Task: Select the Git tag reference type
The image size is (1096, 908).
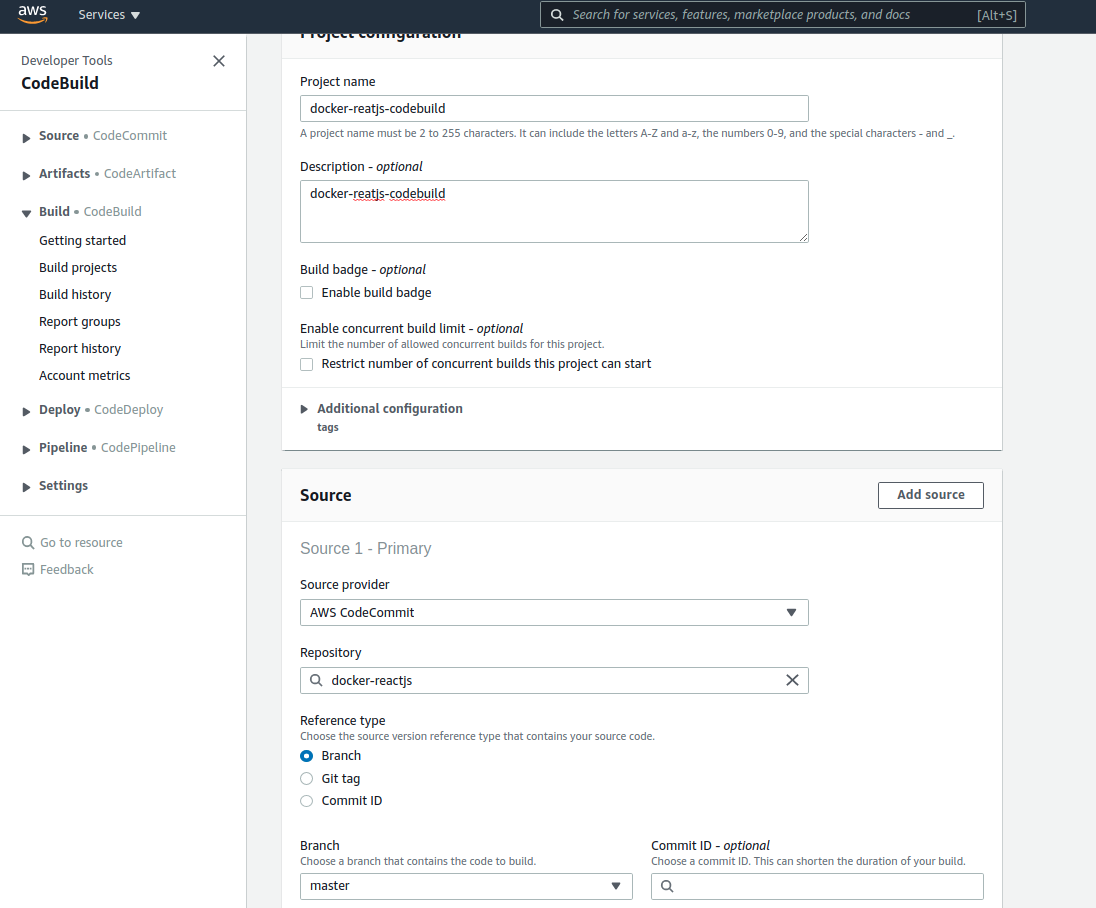Action: tap(306, 778)
